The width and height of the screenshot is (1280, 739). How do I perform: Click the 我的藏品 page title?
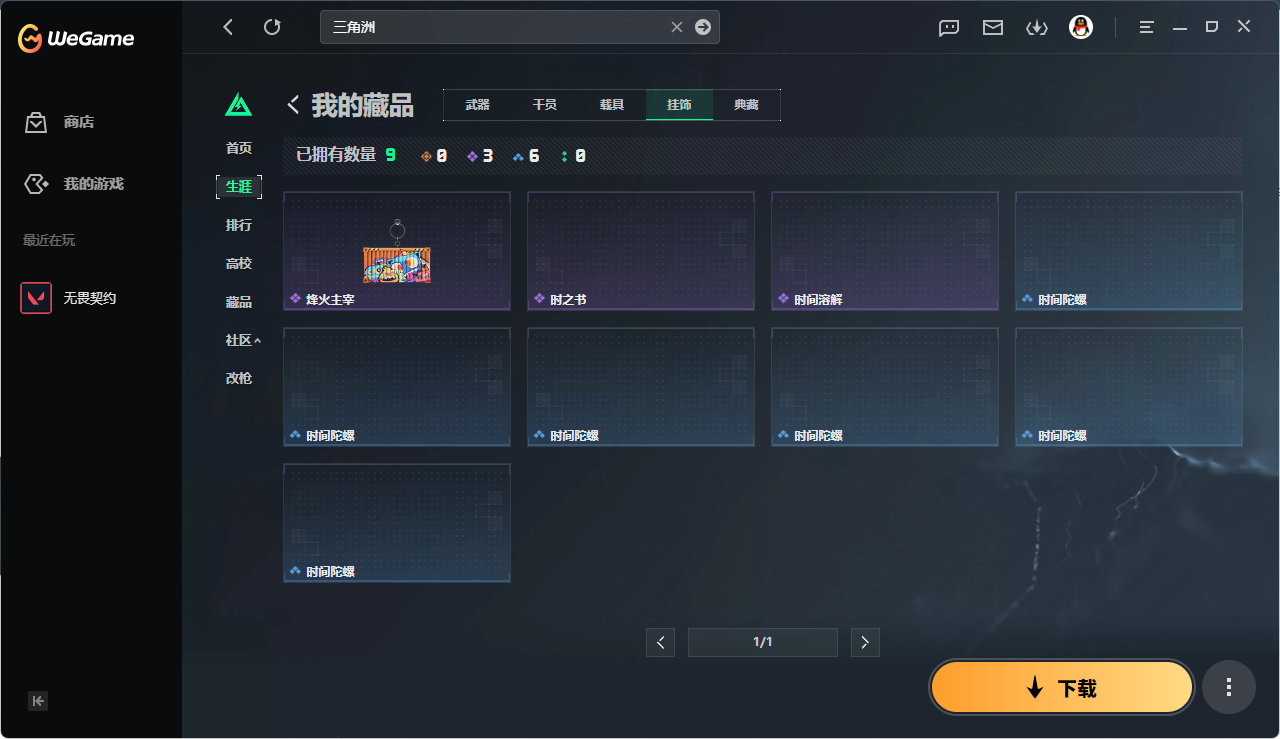[363, 105]
